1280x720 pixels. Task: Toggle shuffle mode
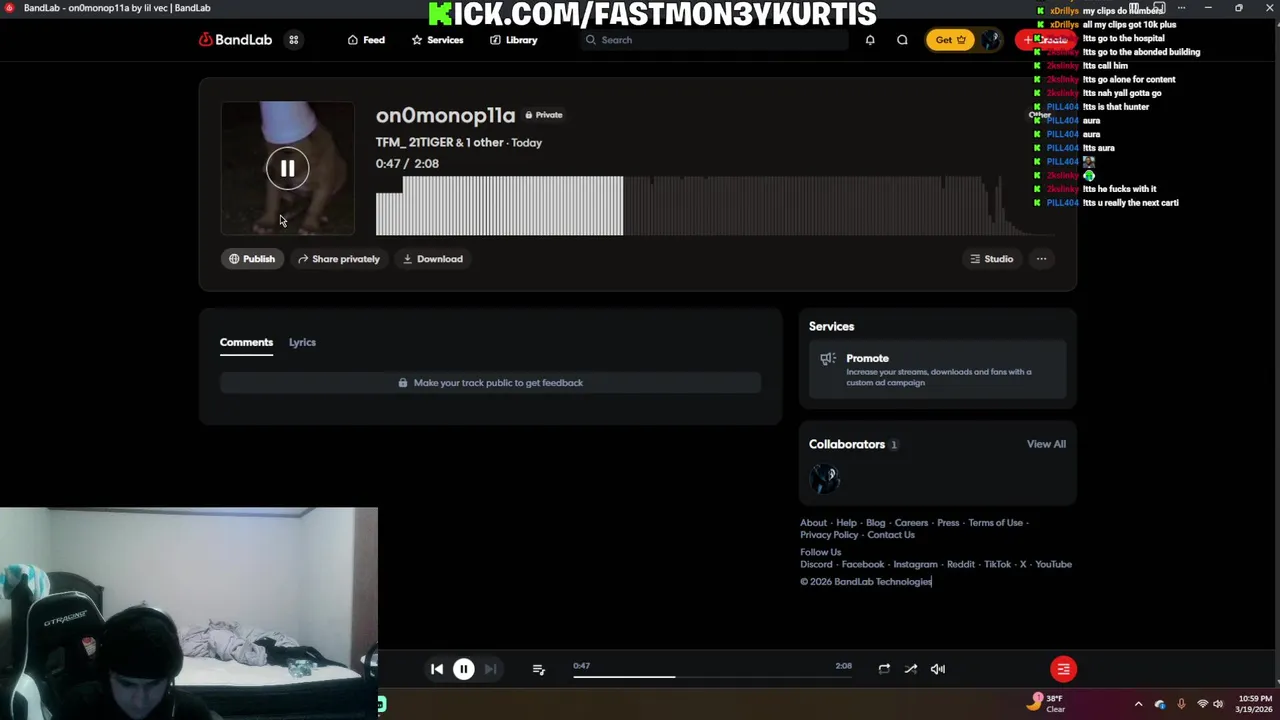911,669
